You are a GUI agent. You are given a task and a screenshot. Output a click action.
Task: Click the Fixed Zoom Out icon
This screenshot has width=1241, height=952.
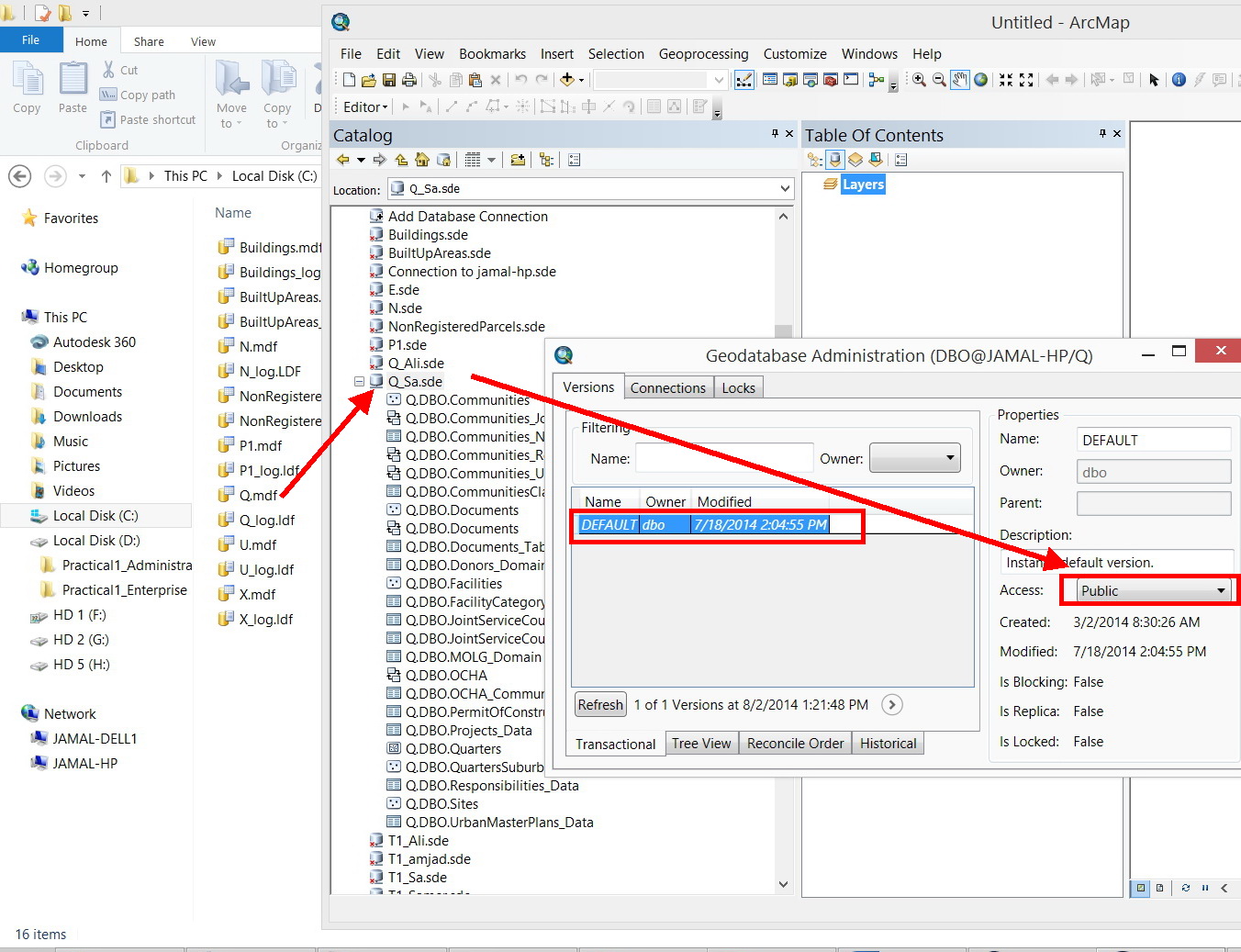1026,80
